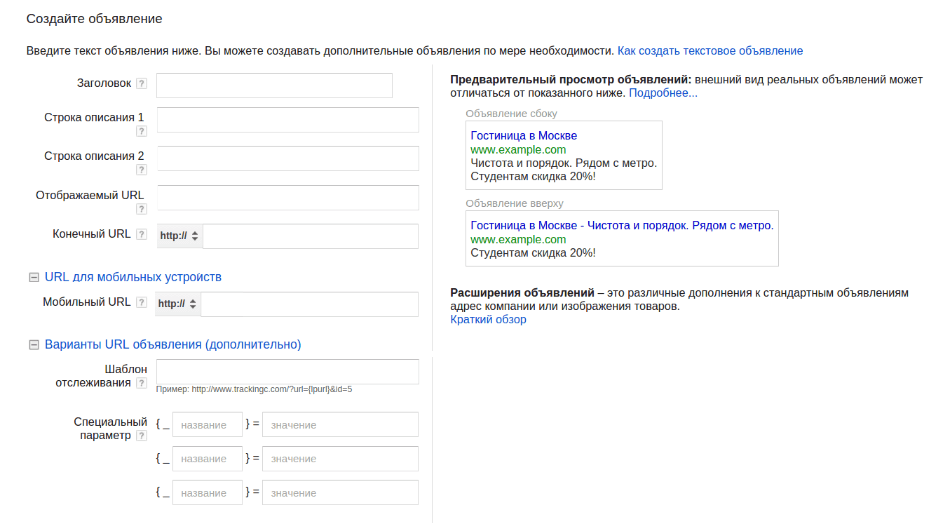The width and height of the screenshot is (926, 523).
Task: Click the Заголовок input field
Action: [274, 85]
